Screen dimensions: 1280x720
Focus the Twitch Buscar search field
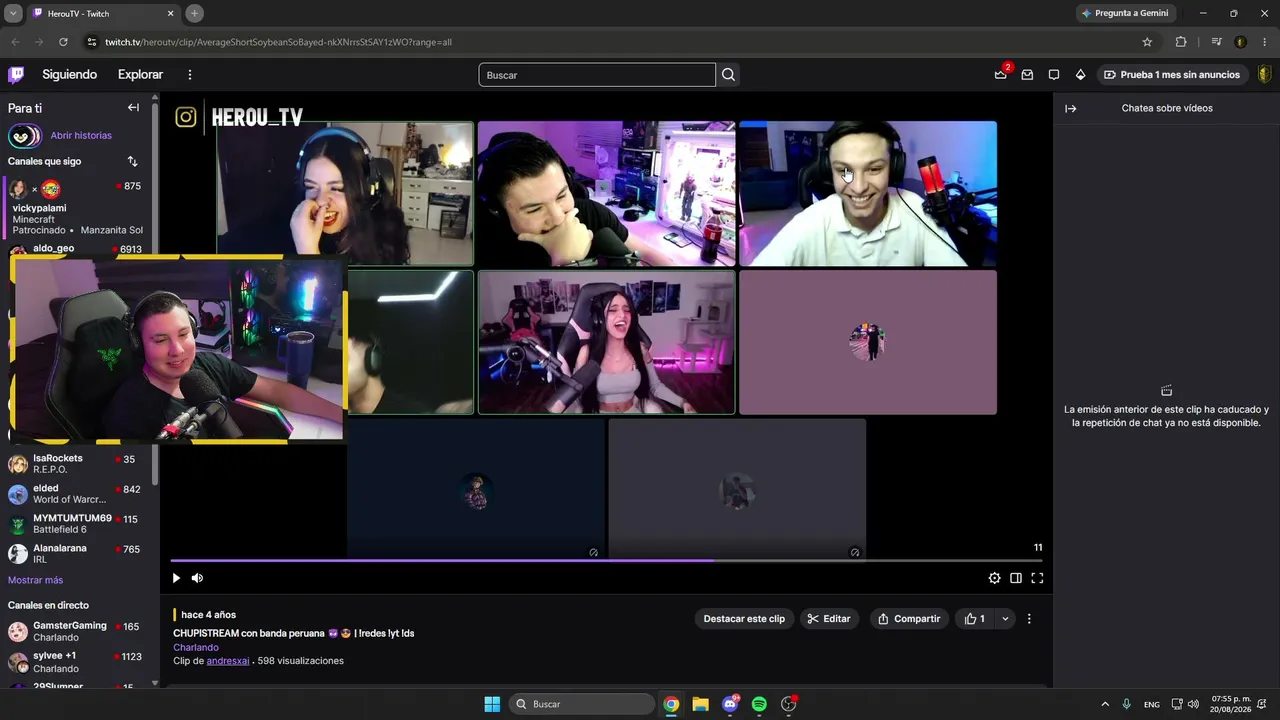coord(597,75)
